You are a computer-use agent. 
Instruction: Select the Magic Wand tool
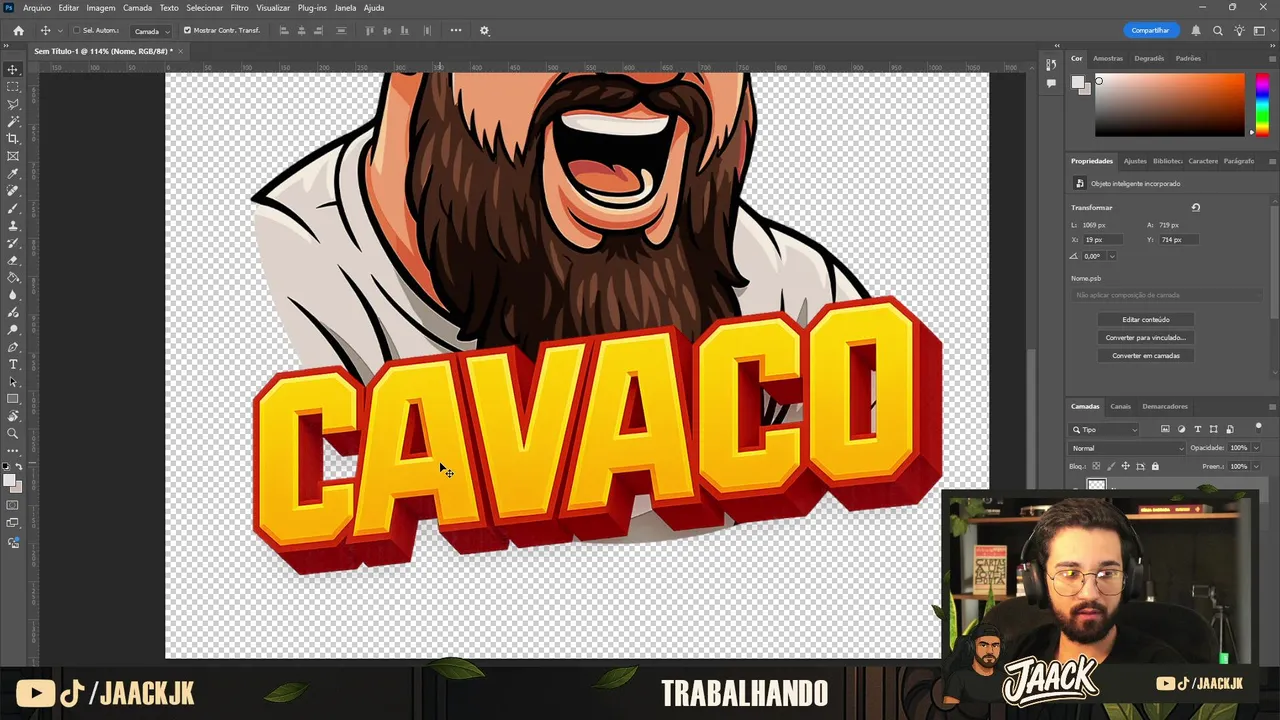[13, 121]
